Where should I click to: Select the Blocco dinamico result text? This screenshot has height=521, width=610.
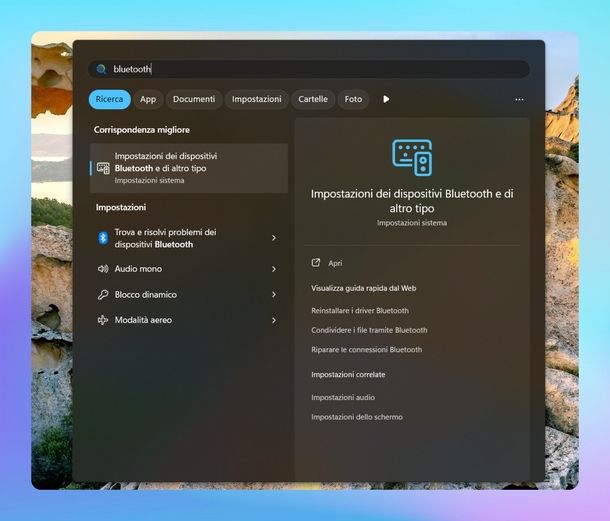click(145, 295)
